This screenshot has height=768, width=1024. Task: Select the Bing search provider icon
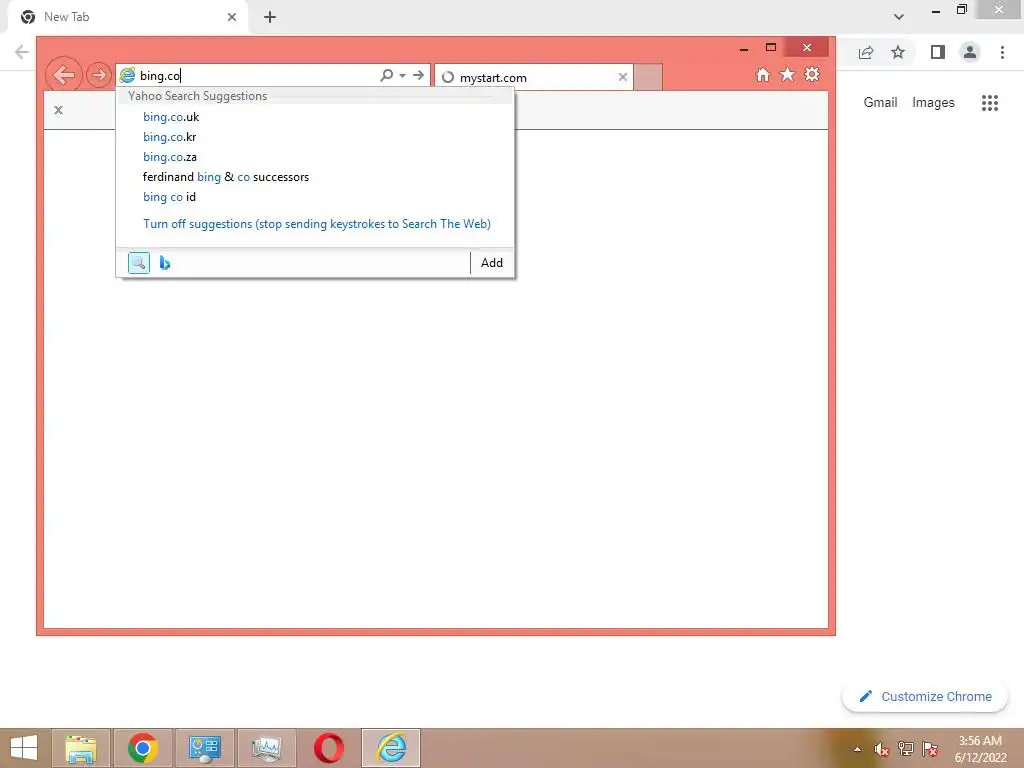tap(165, 263)
